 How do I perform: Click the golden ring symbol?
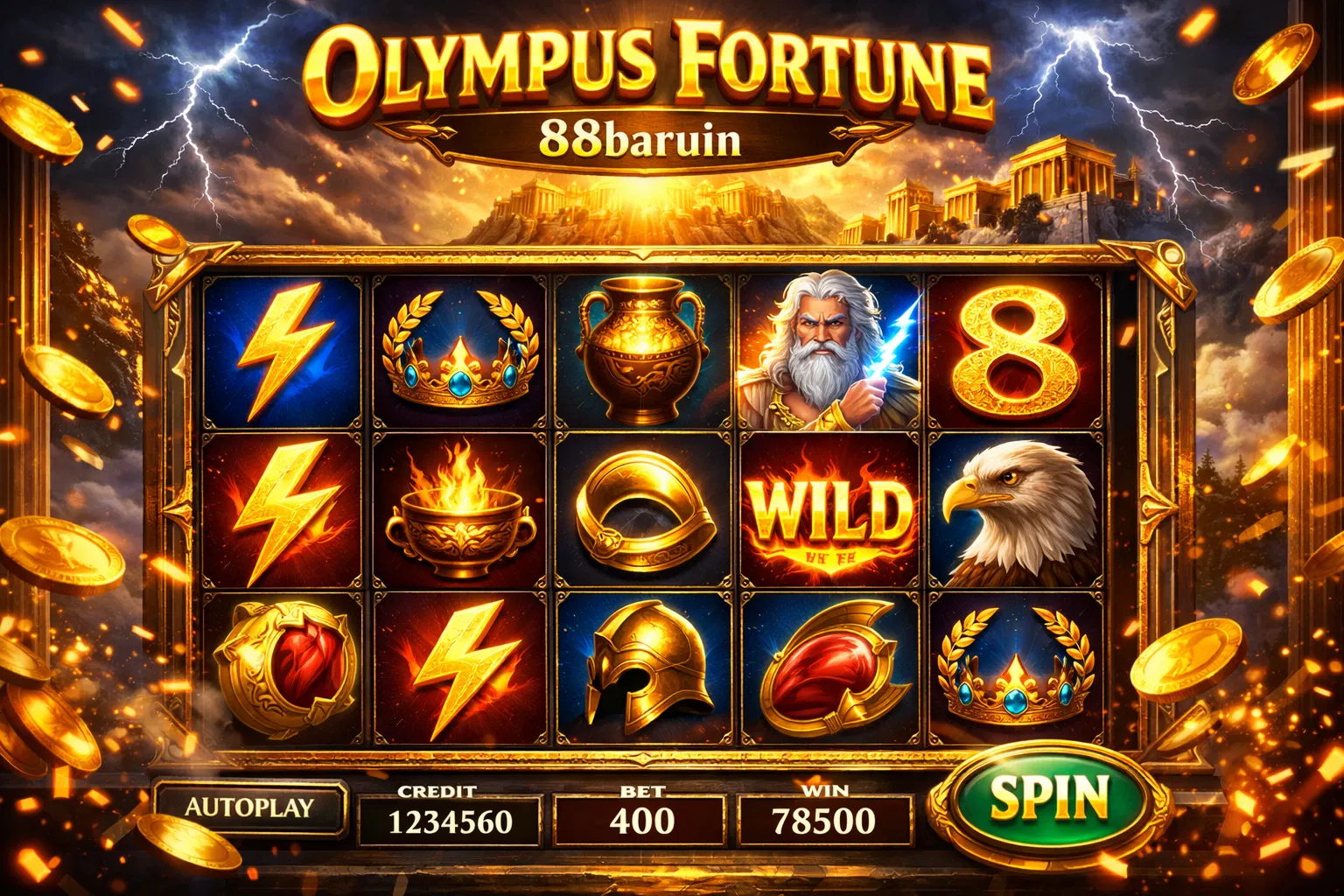pos(644,510)
